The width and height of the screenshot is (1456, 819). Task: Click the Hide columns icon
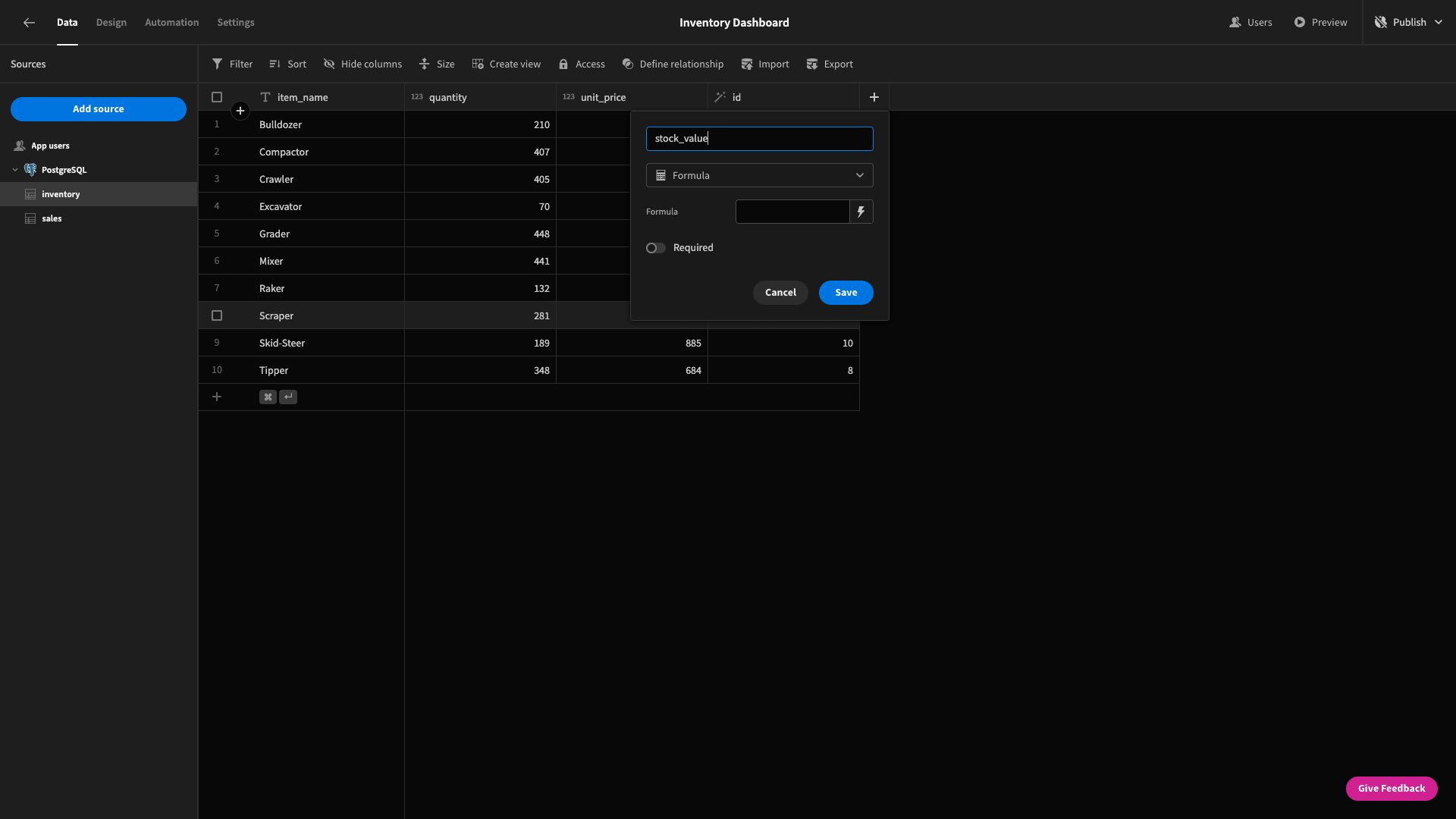point(329,64)
